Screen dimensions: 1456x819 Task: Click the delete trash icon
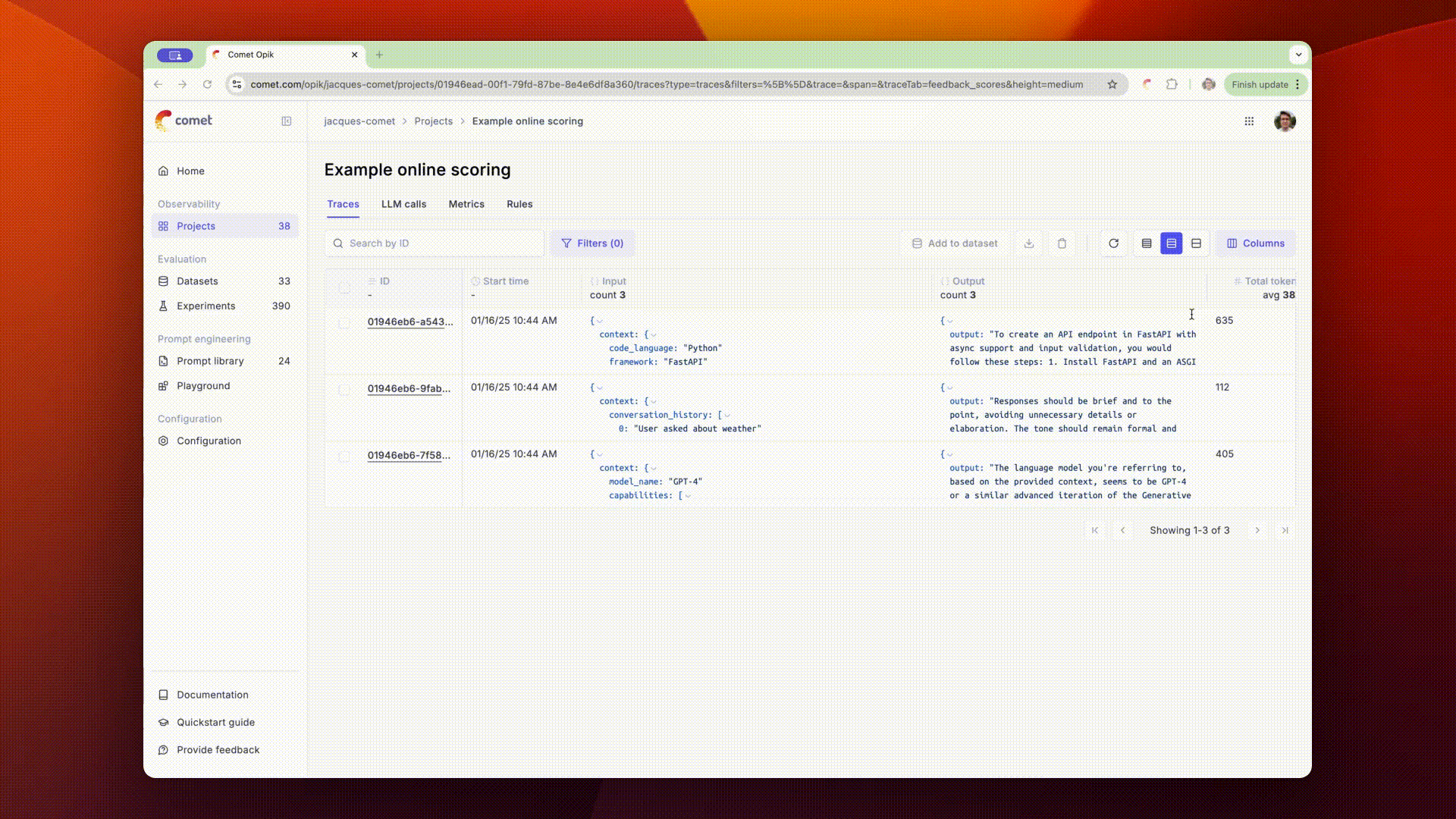(1062, 243)
